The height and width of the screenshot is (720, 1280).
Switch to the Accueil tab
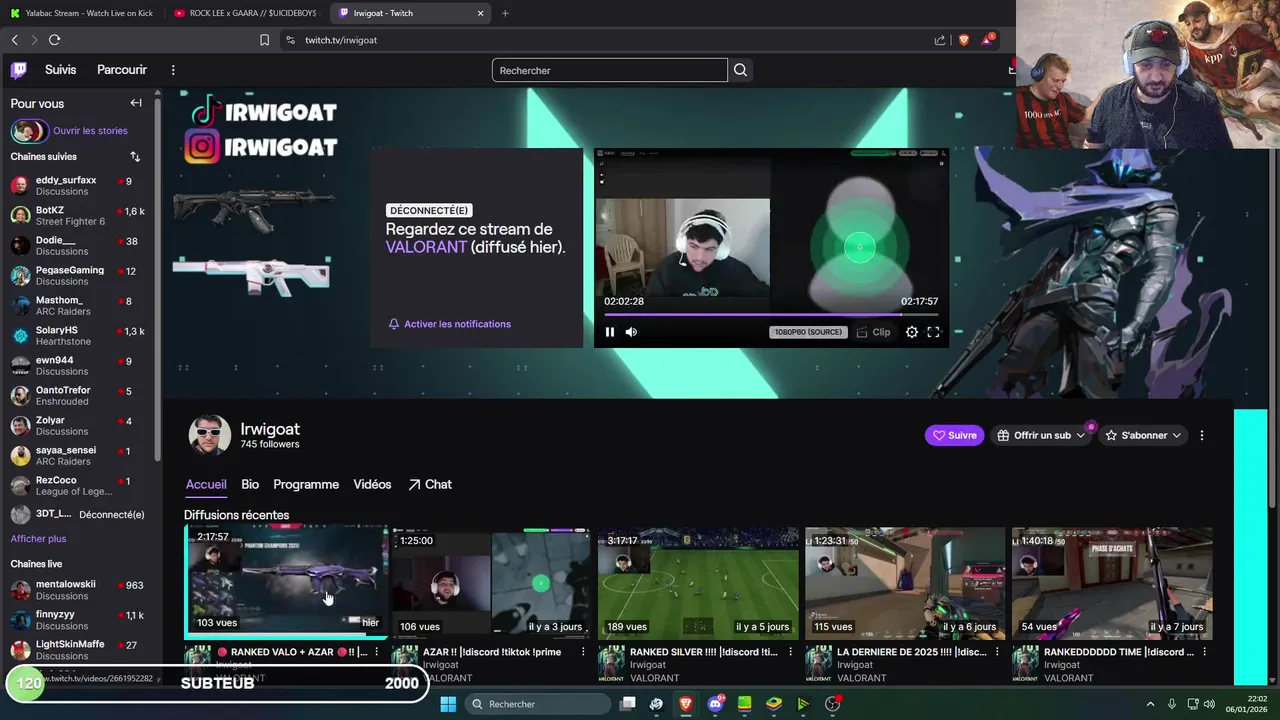pyautogui.click(x=206, y=484)
